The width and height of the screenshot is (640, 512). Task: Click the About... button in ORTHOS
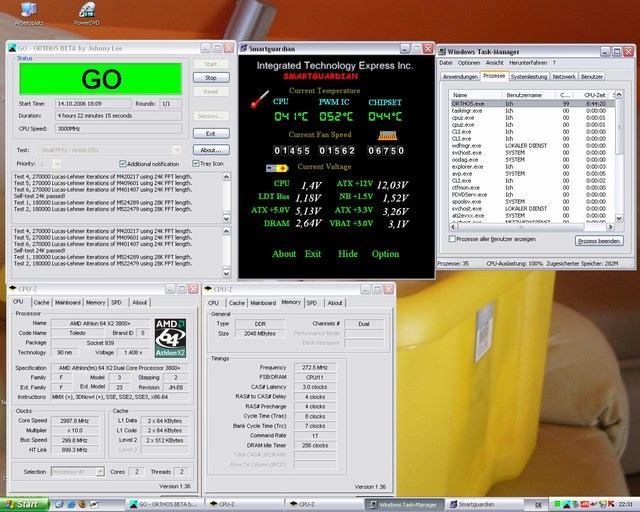tap(211, 150)
